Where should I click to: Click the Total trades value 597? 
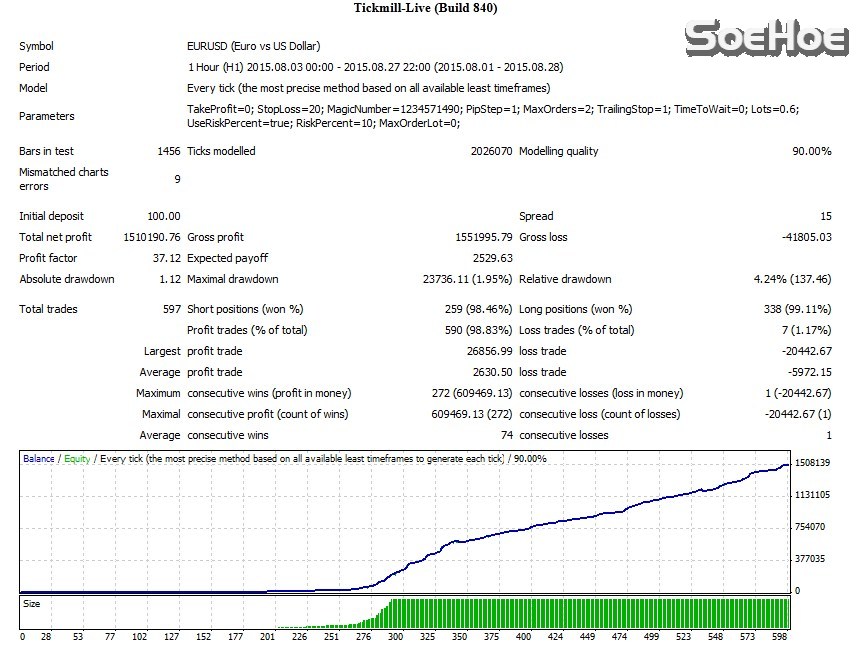(x=171, y=309)
